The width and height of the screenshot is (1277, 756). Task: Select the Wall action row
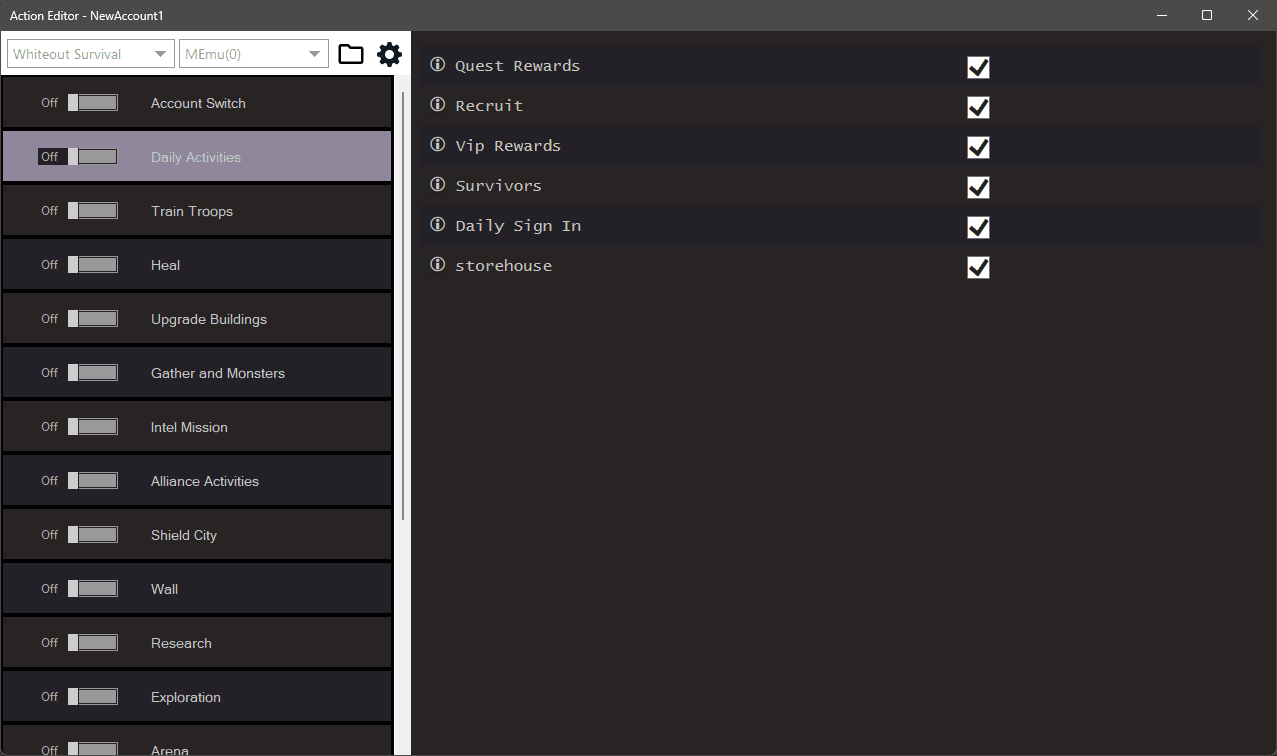pos(197,589)
